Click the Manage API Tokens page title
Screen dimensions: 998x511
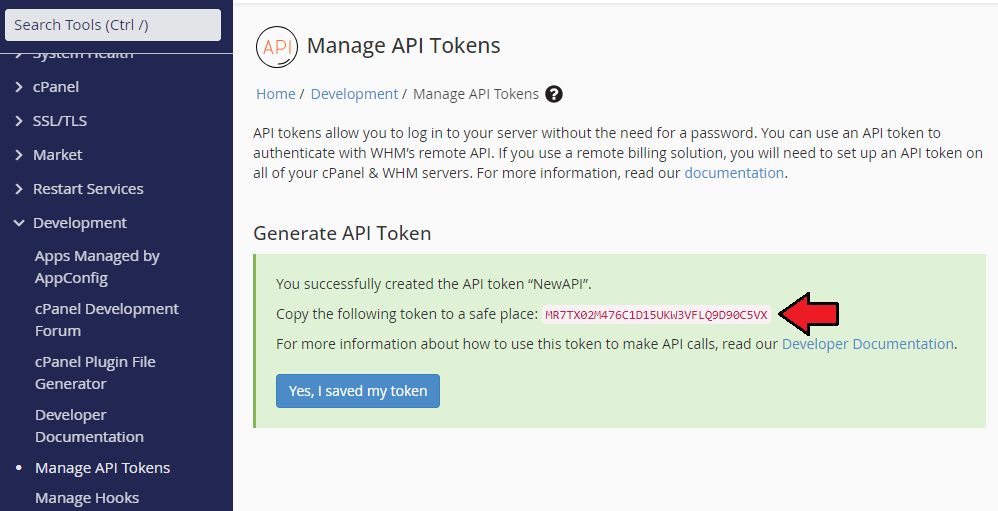[404, 46]
